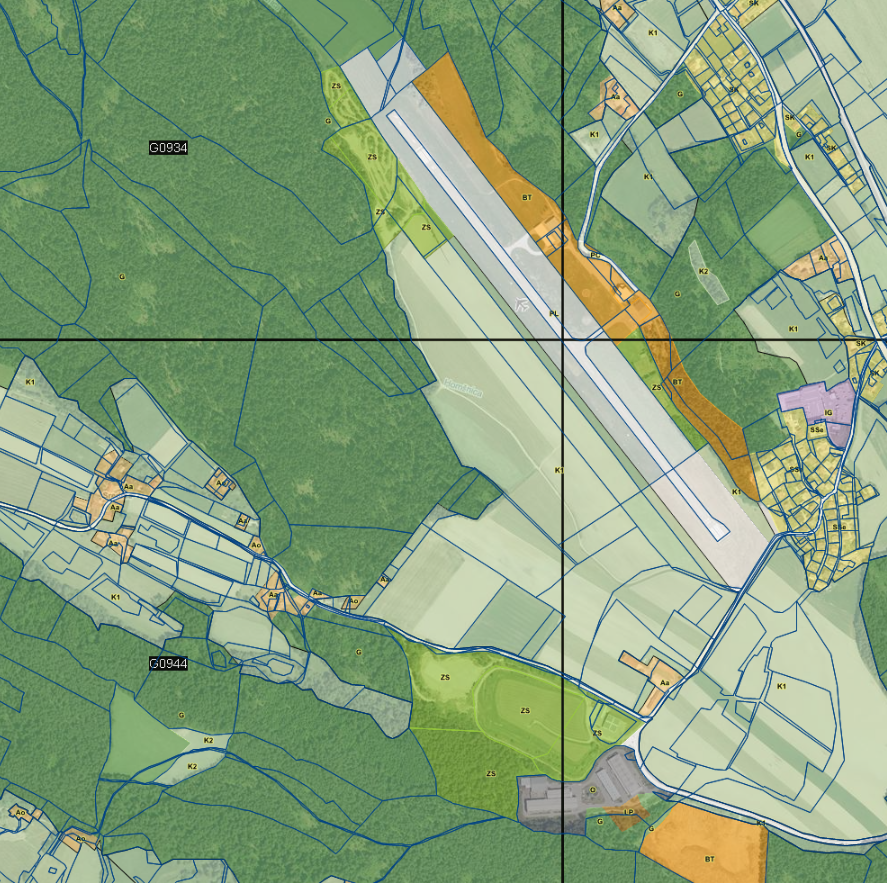Click the SSa zone label below the IG zone

(816, 430)
